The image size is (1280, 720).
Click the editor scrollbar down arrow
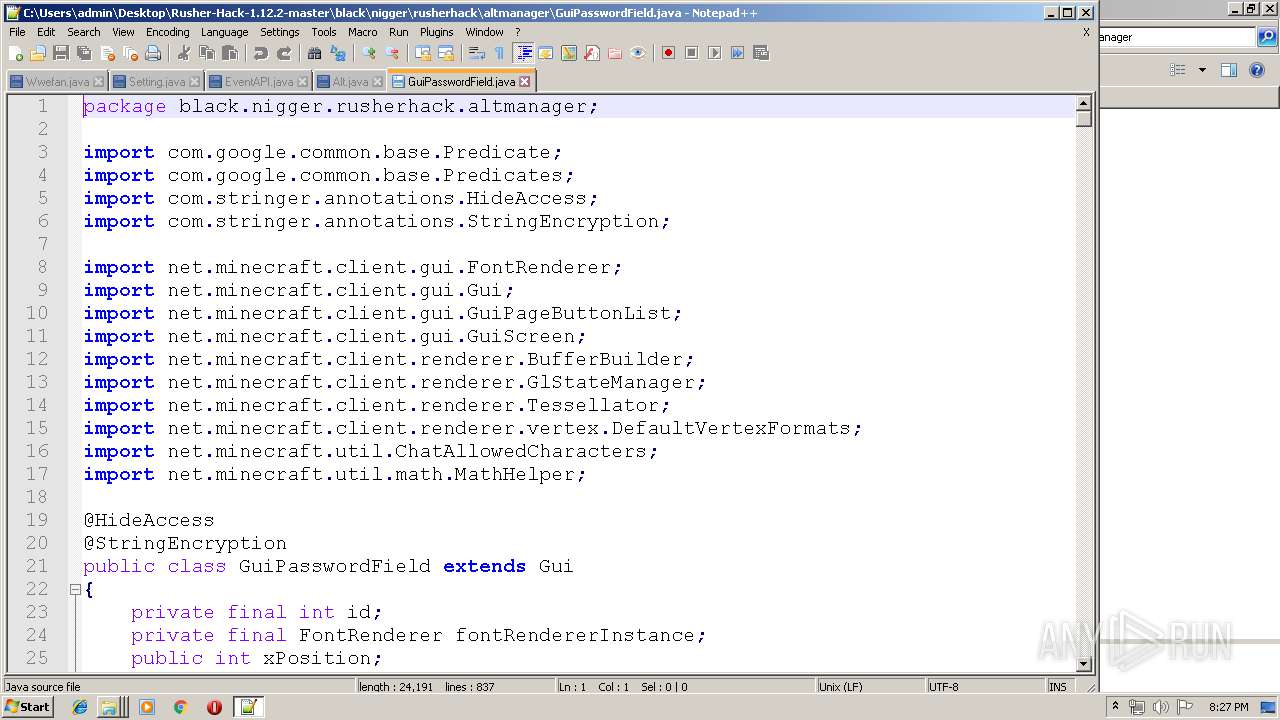pos(1083,664)
